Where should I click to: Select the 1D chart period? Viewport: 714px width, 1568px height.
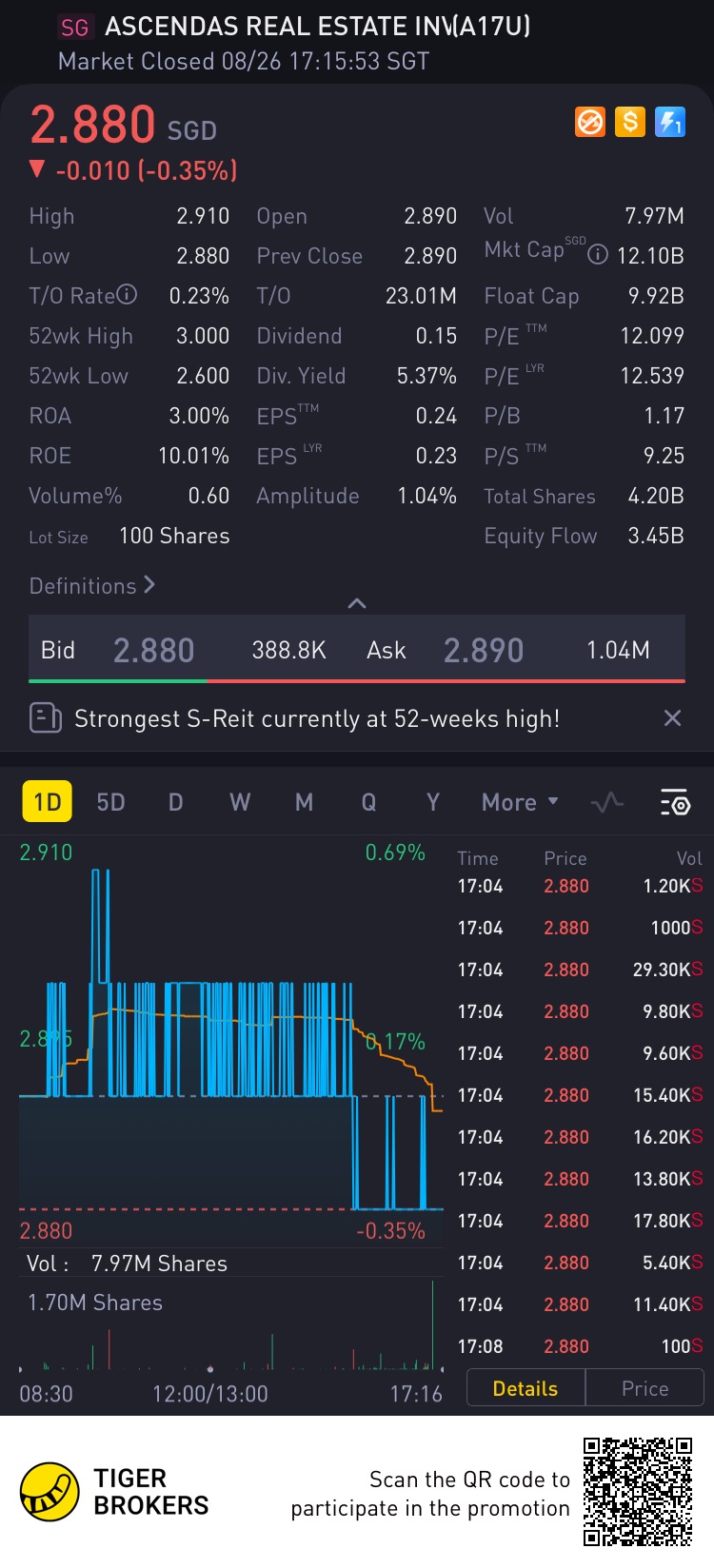coord(47,802)
